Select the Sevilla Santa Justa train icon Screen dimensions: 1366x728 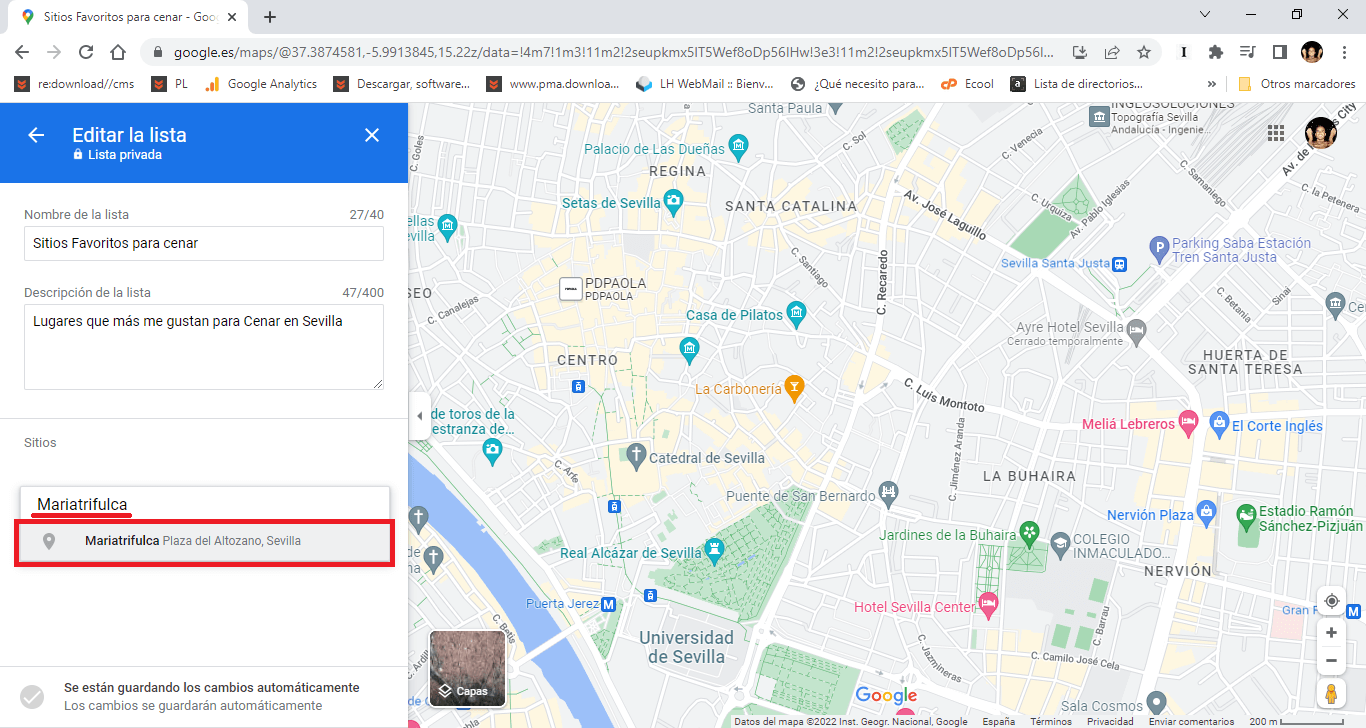(x=1120, y=264)
